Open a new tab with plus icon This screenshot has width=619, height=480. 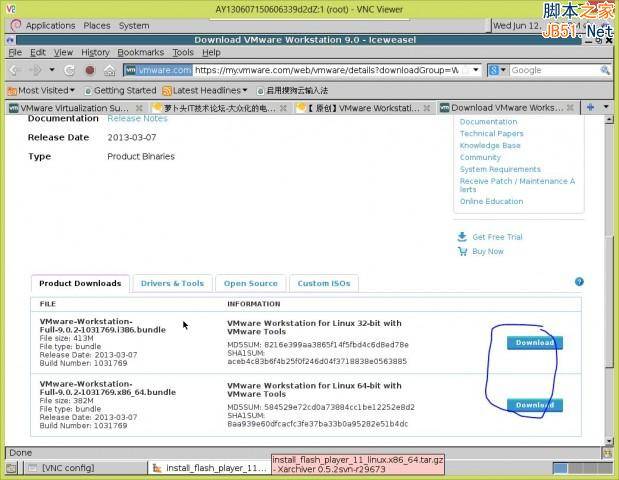pyautogui.click(x=591, y=107)
